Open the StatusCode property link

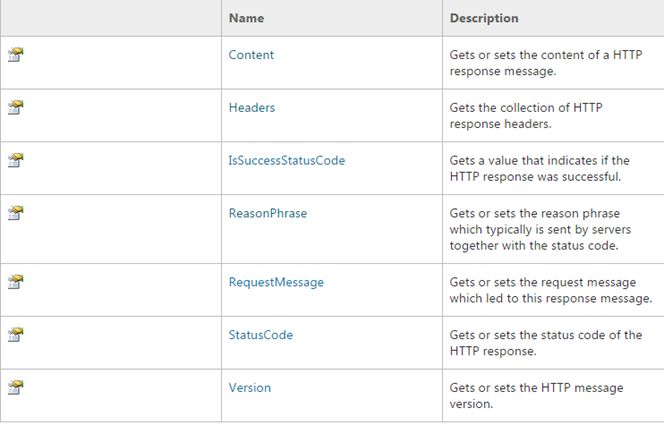point(261,335)
